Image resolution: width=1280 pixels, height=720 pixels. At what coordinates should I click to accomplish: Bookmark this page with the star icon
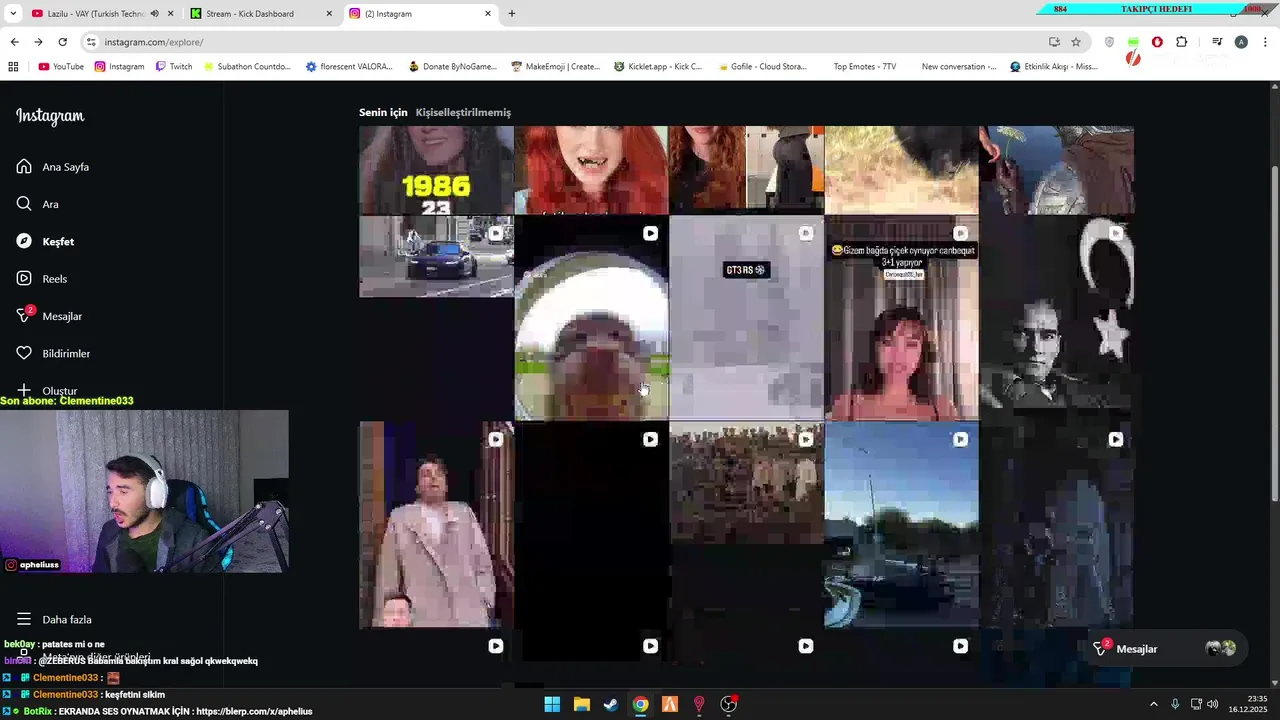click(1076, 42)
